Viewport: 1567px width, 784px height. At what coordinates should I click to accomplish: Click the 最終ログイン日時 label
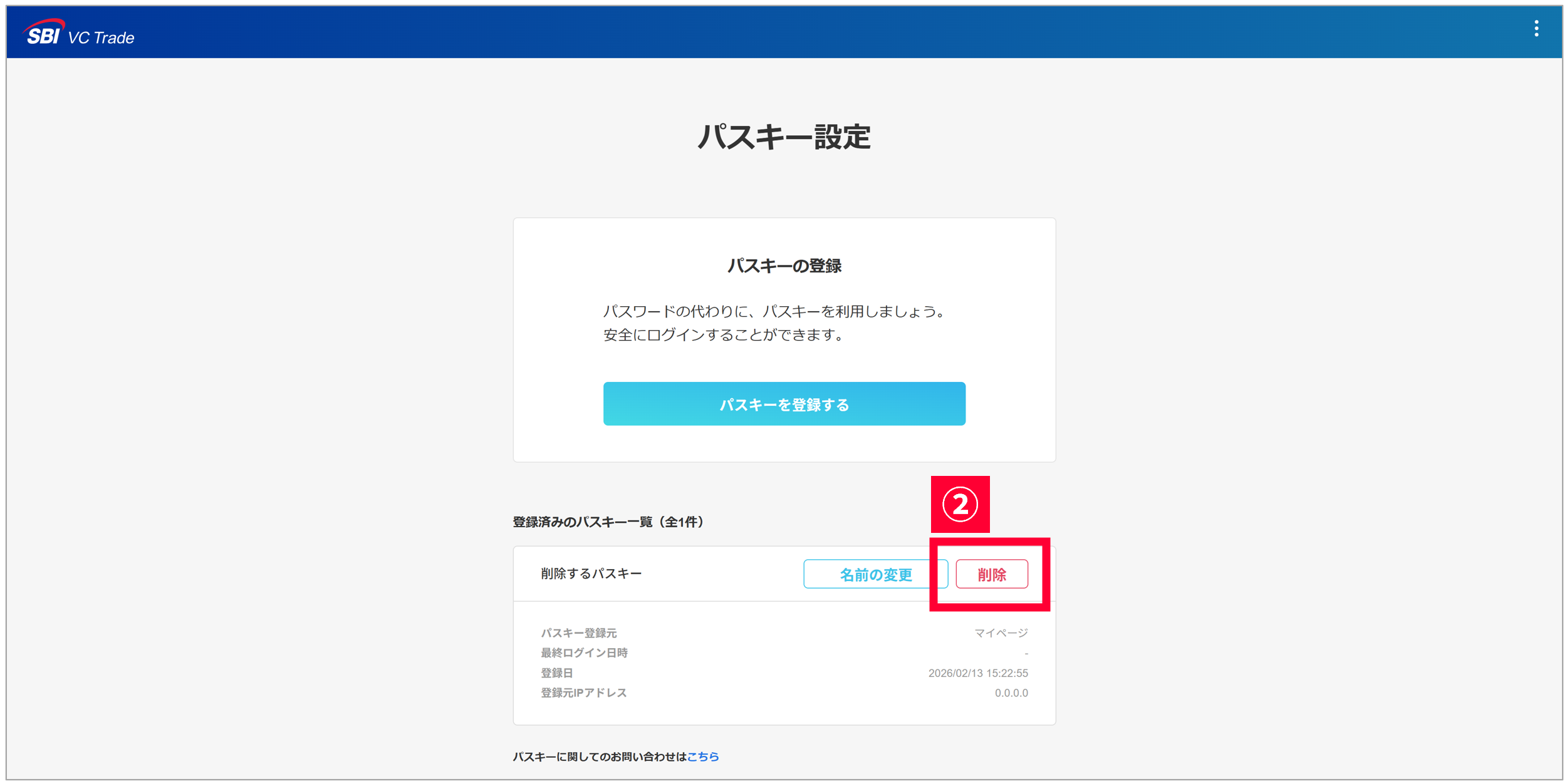[x=584, y=652]
